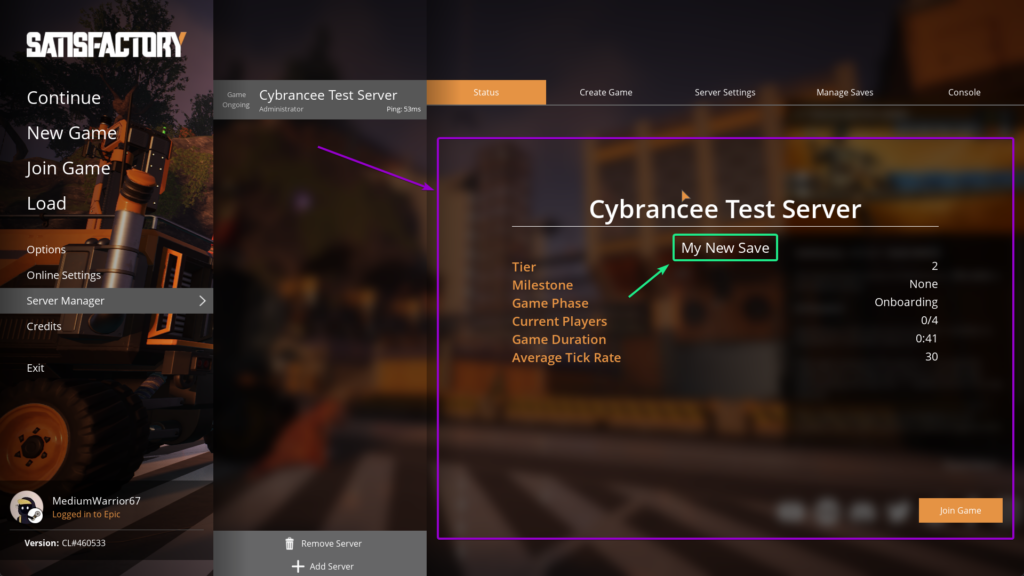Click the Remove Server trash icon
Image resolution: width=1024 pixels, height=576 pixels.
[x=290, y=543]
